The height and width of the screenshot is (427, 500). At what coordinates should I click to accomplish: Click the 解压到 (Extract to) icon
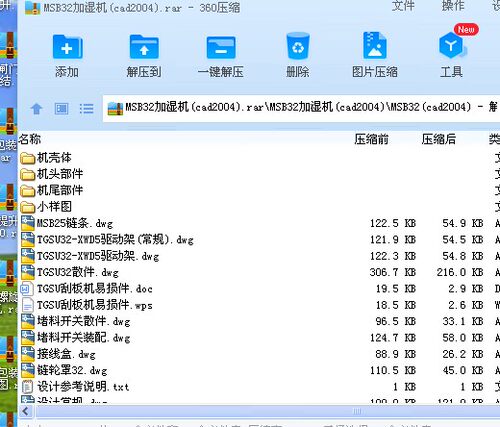(144, 47)
